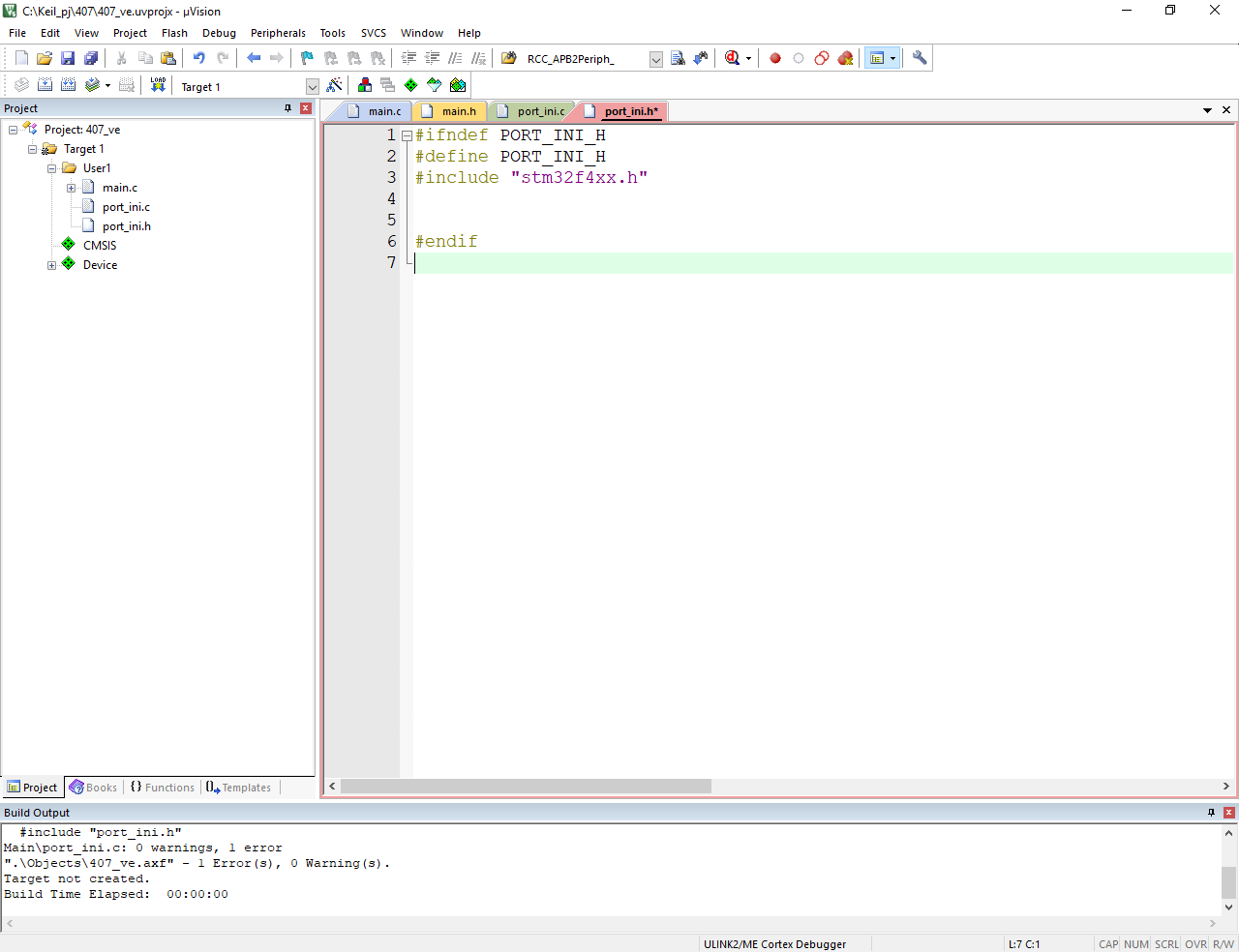Click the Select Software Packs icon
Screen dimensions: 1239x952
[x=435, y=85]
